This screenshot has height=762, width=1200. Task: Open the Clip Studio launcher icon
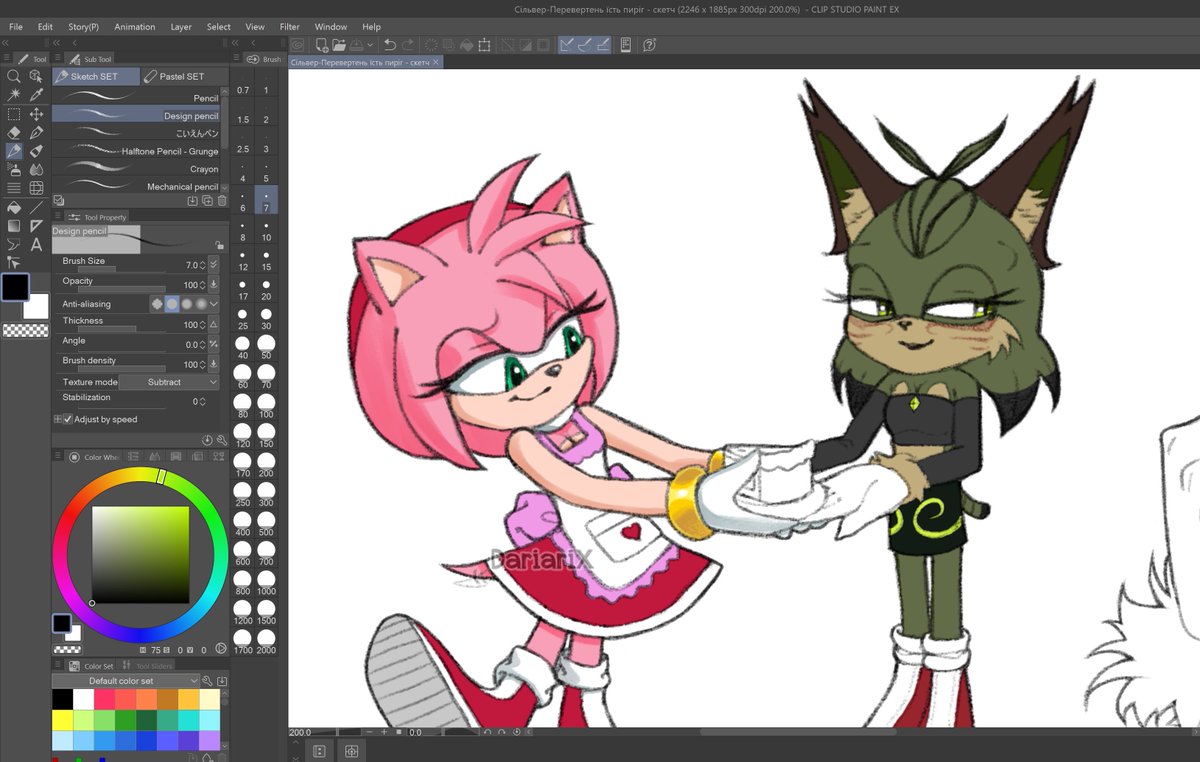tap(297, 44)
